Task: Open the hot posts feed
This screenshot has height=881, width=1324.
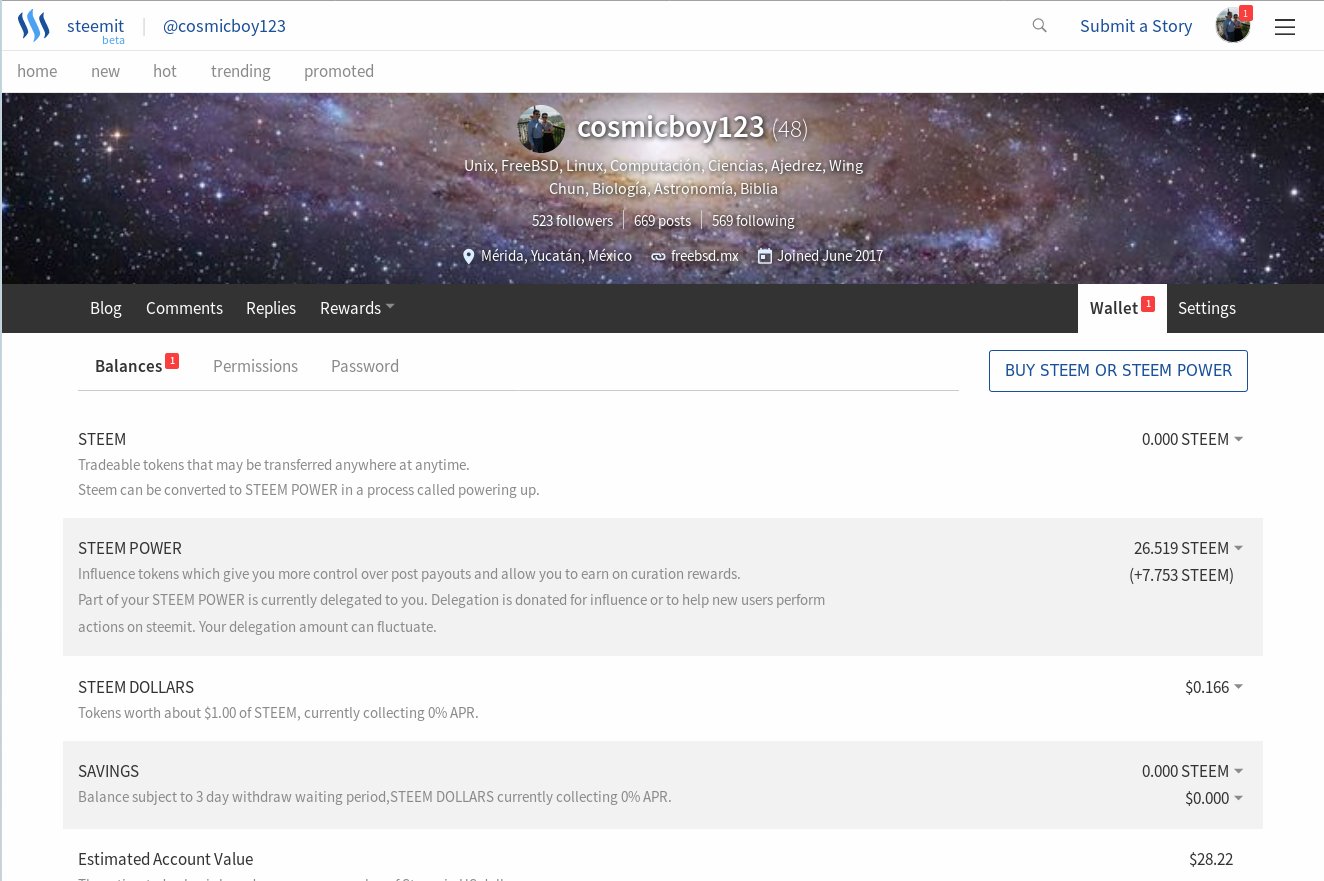Action: 165,71
